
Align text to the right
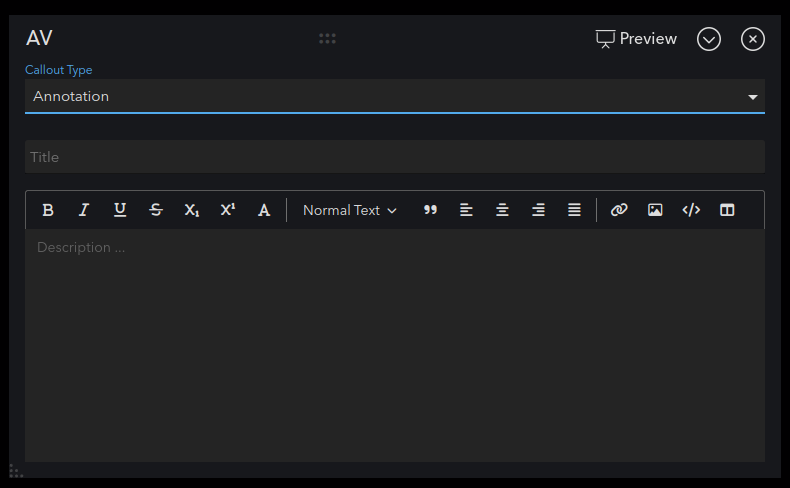point(538,210)
